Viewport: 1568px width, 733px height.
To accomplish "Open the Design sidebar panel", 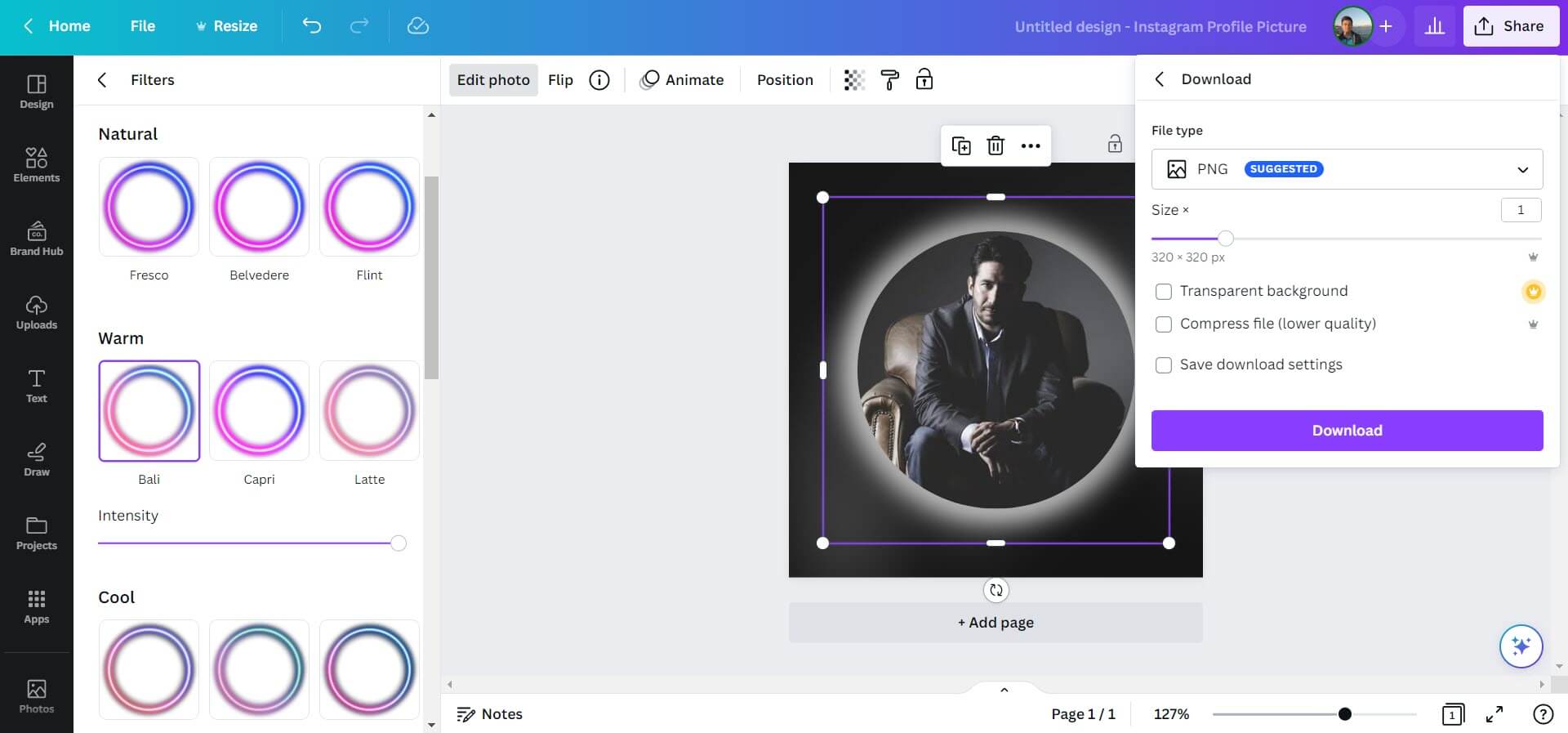I will (37, 92).
